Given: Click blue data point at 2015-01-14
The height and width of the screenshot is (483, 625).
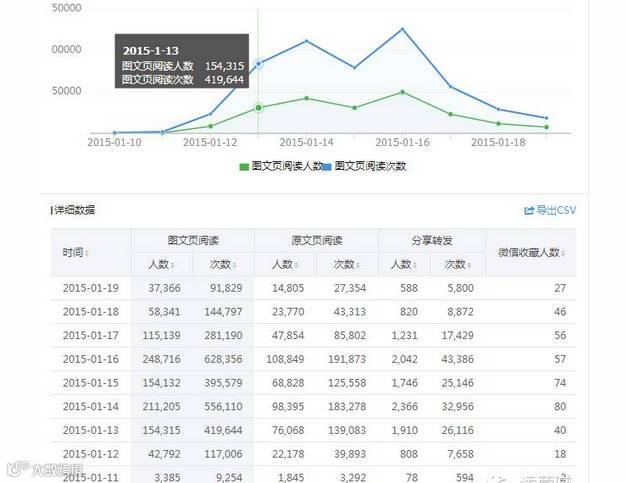Looking at the screenshot, I should [x=307, y=41].
